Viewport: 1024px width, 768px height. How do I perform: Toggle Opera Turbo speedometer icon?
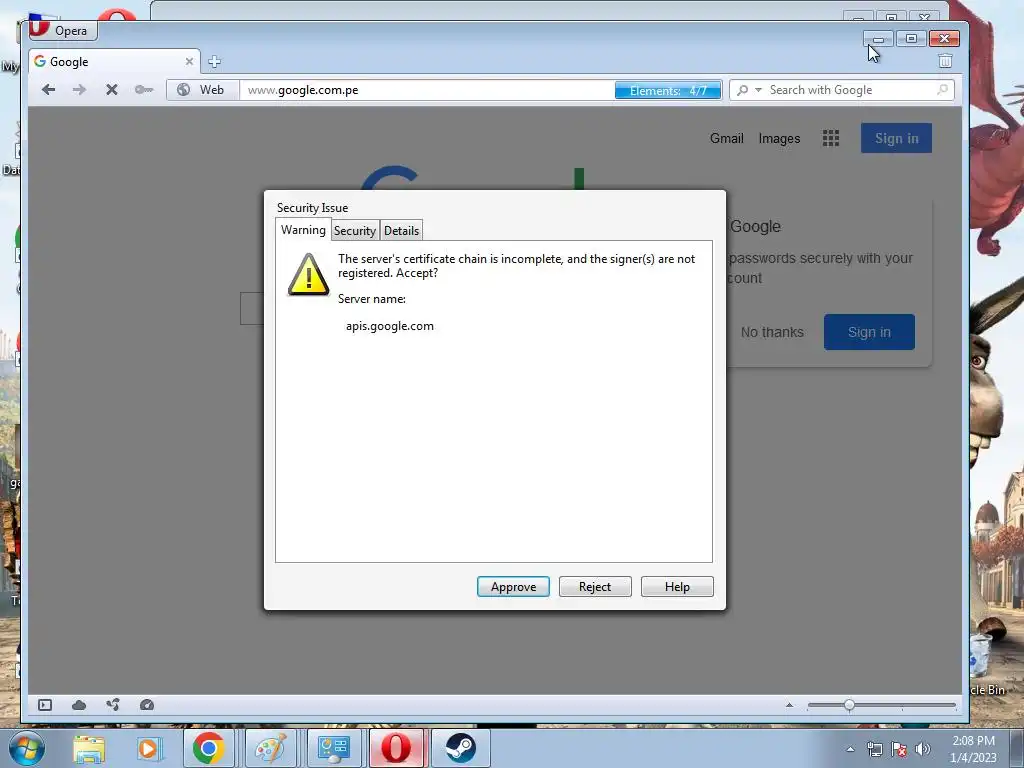tap(147, 705)
